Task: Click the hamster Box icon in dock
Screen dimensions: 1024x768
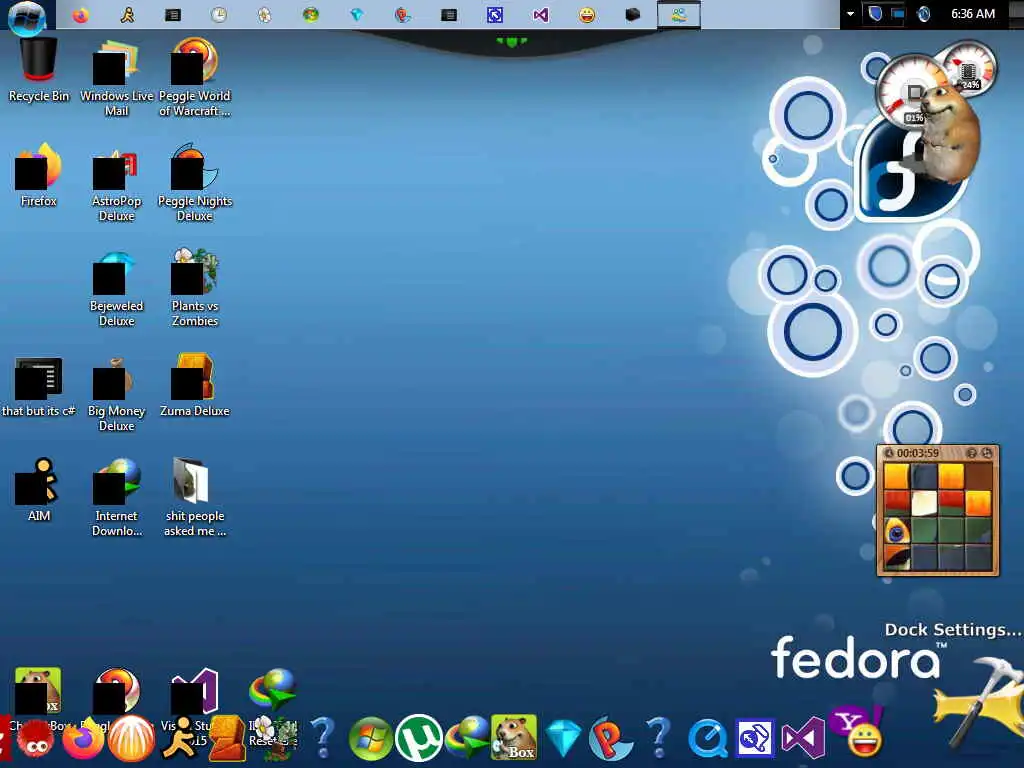Action: (514, 738)
